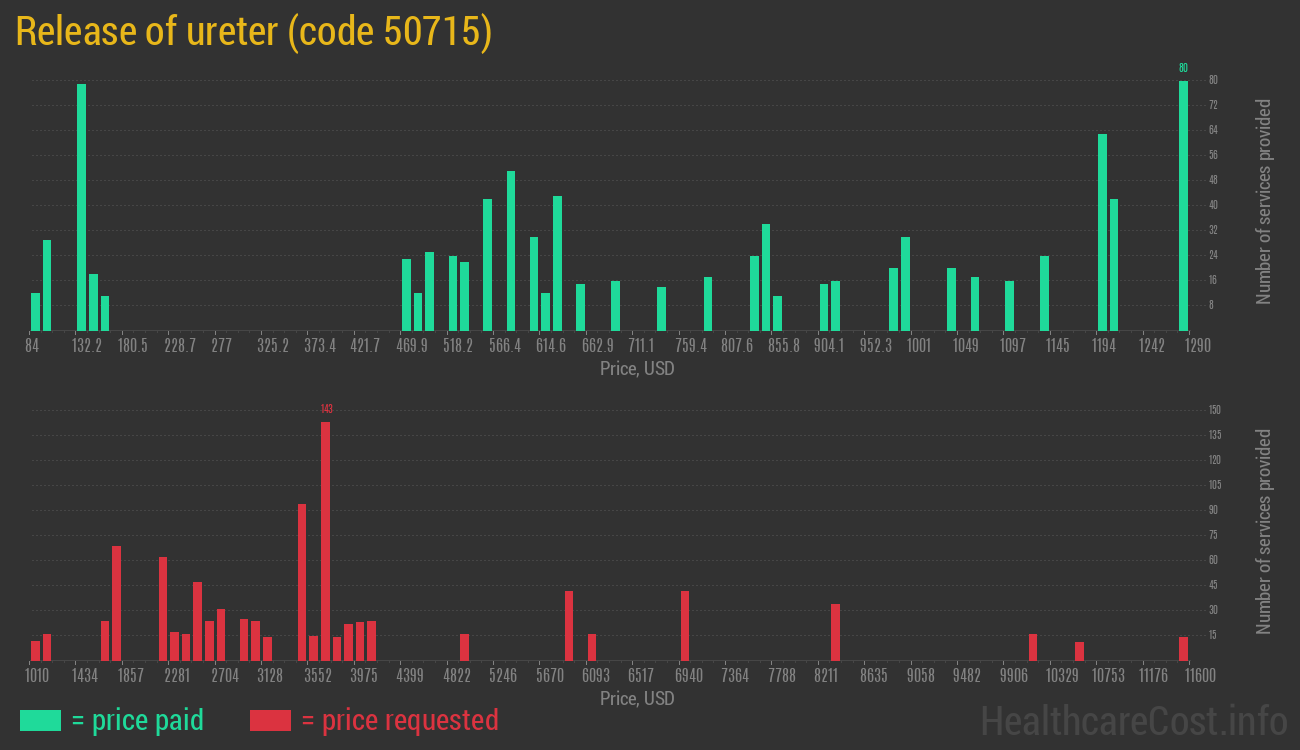The image size is (1300, 750).
Task: Select the red bar near 8211
Action: (x=835, y=632)
